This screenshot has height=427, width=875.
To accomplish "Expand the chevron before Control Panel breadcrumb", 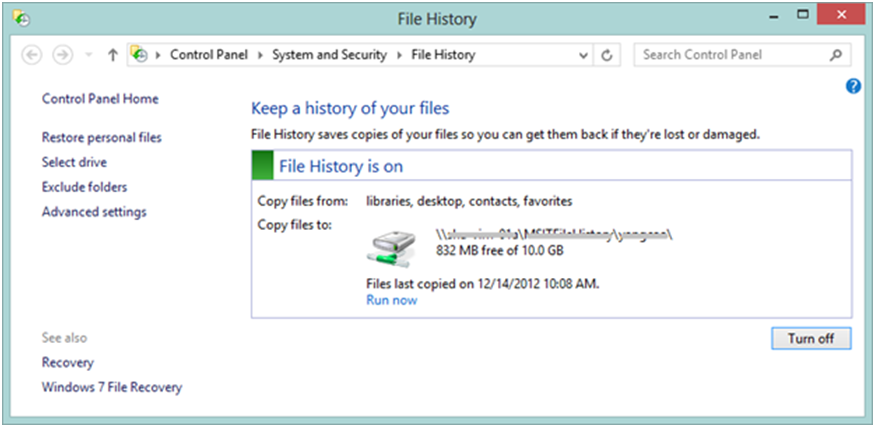I will click(x=158, y=55).
